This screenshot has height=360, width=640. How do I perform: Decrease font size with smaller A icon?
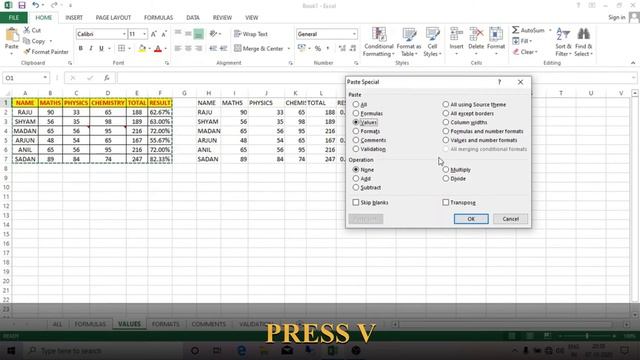pyautogui.click(x=164, y=34)
